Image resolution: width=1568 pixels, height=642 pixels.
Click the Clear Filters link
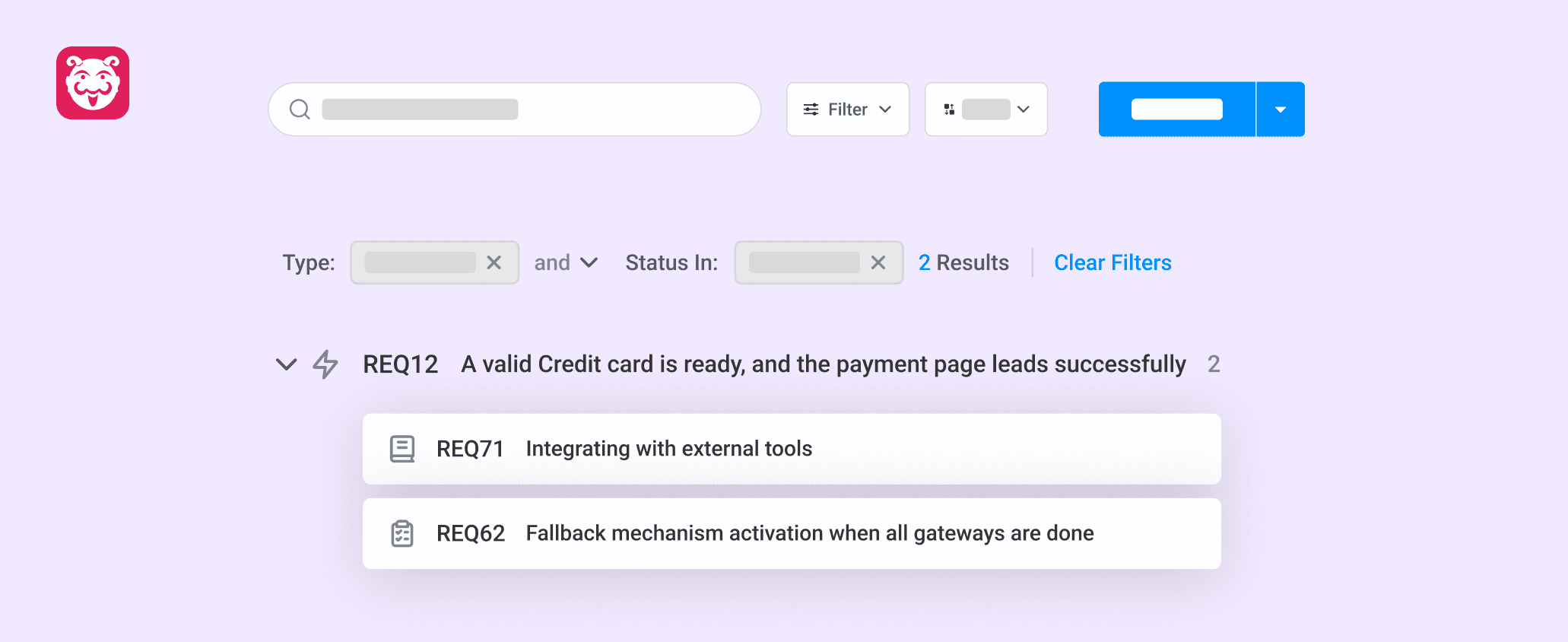tap(1113, 262)
